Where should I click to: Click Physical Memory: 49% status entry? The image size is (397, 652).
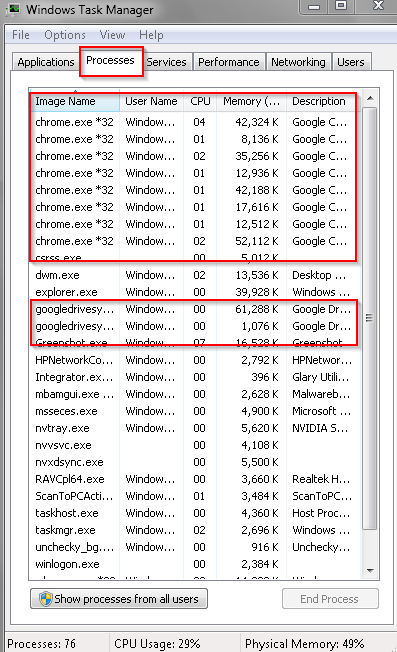click(x=304, y=644)
